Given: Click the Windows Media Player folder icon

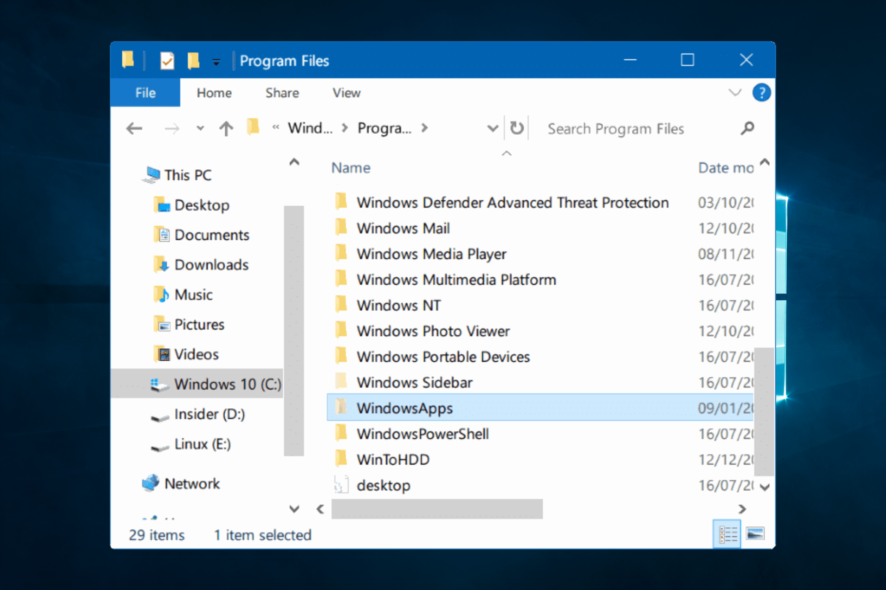Looking at the screenshot, I should [x=341, y=253].
